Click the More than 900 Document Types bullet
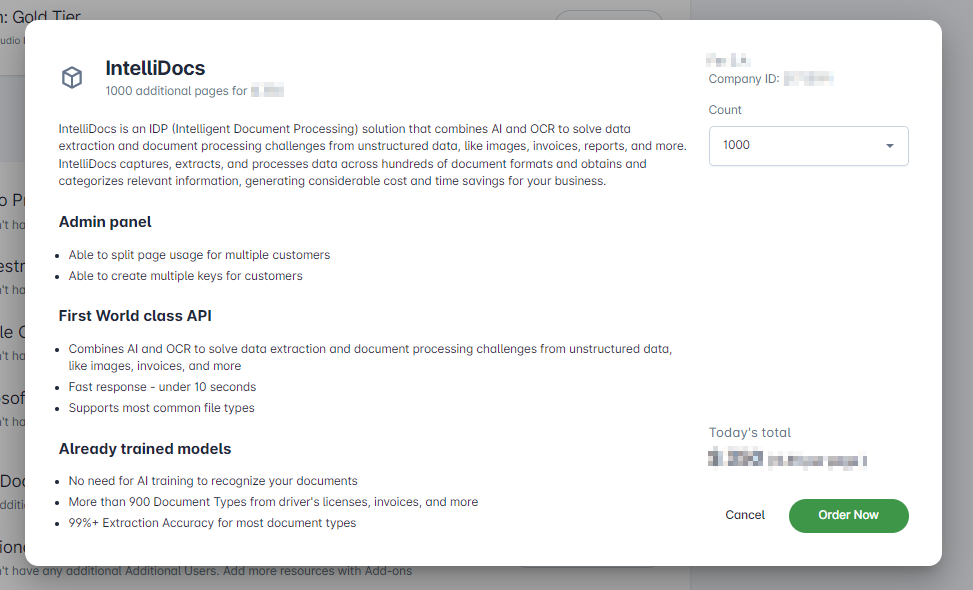Viewport: 973px width, 590px height. click(x=273, y=502)
